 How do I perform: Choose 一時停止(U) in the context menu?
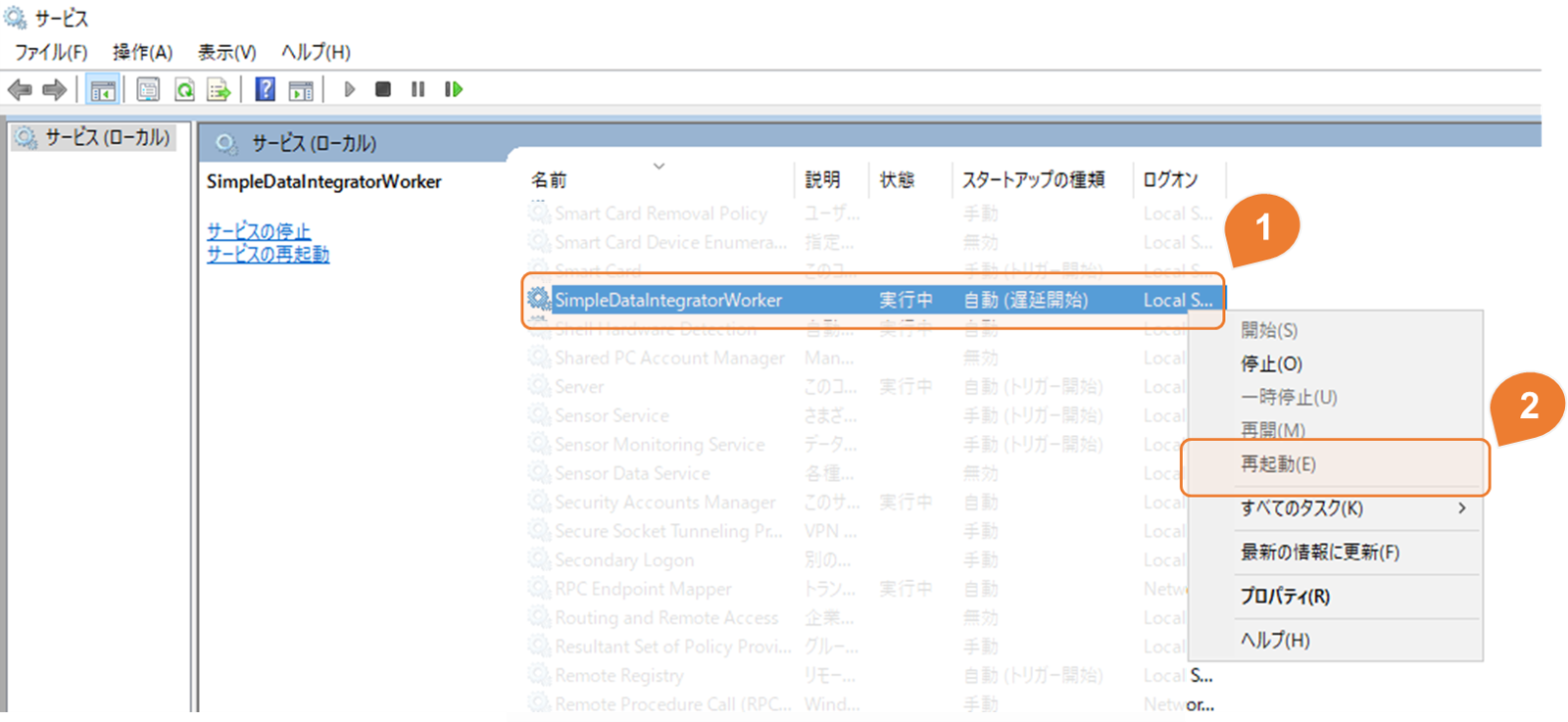1335,397
